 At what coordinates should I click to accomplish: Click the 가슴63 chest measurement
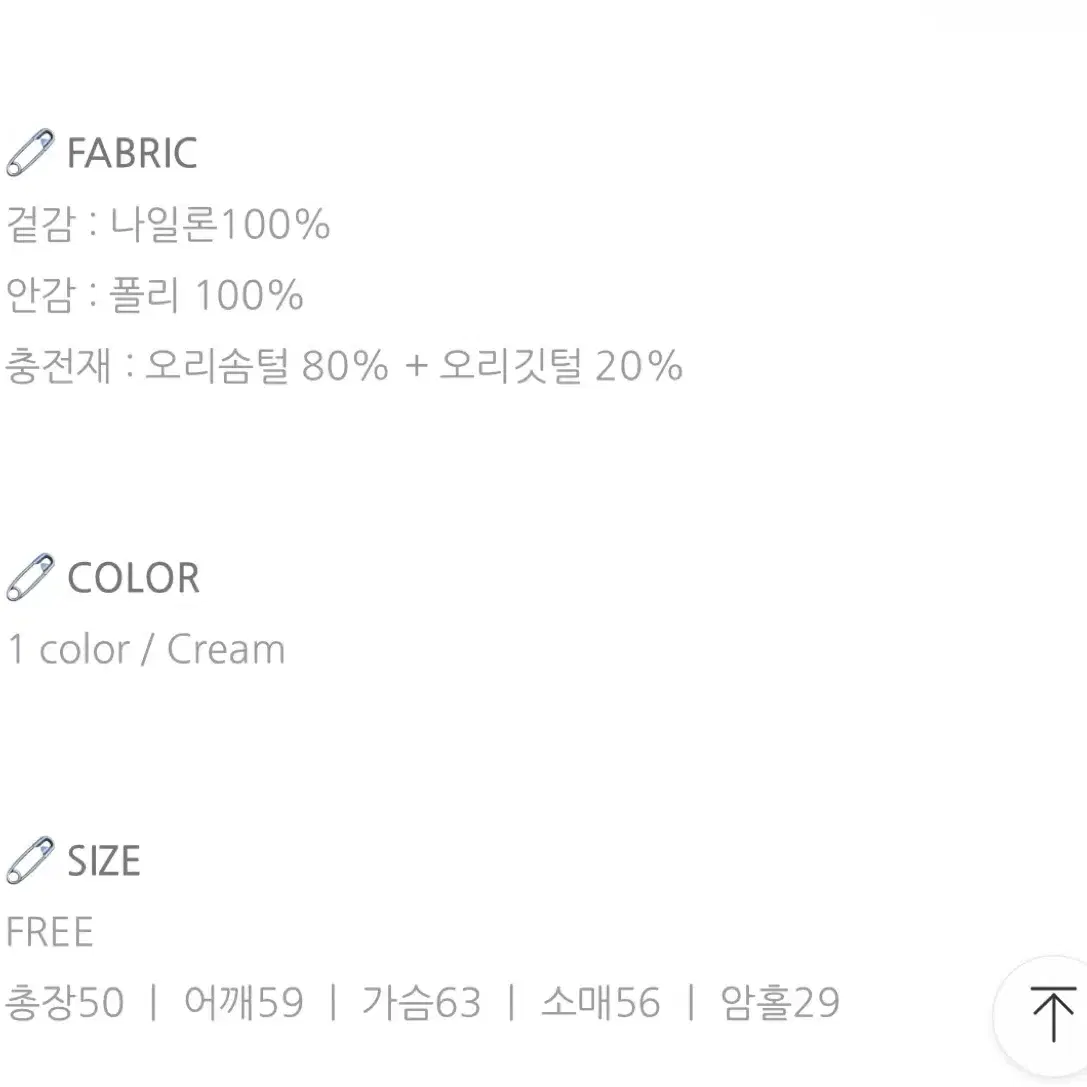[x=421, y=1002]
